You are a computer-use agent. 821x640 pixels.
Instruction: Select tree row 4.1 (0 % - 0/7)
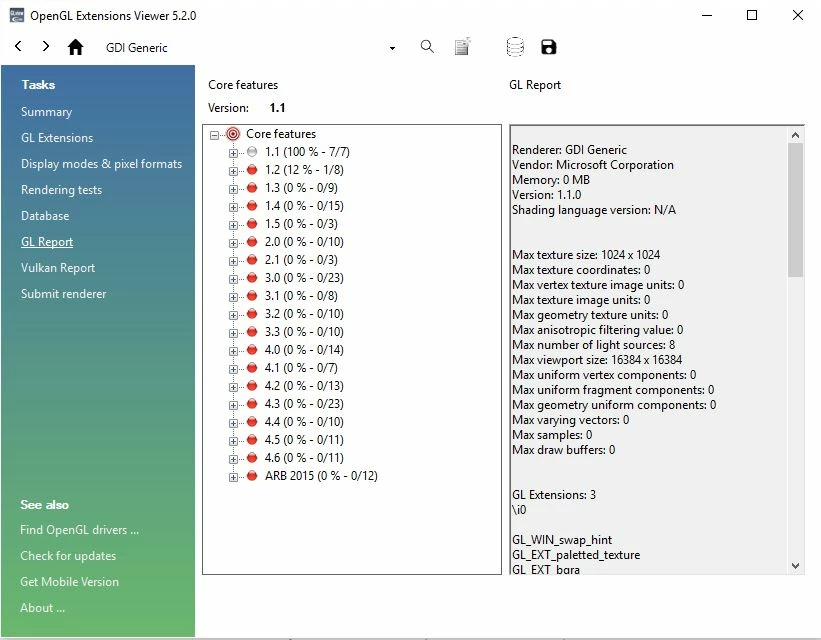[301, 368]
